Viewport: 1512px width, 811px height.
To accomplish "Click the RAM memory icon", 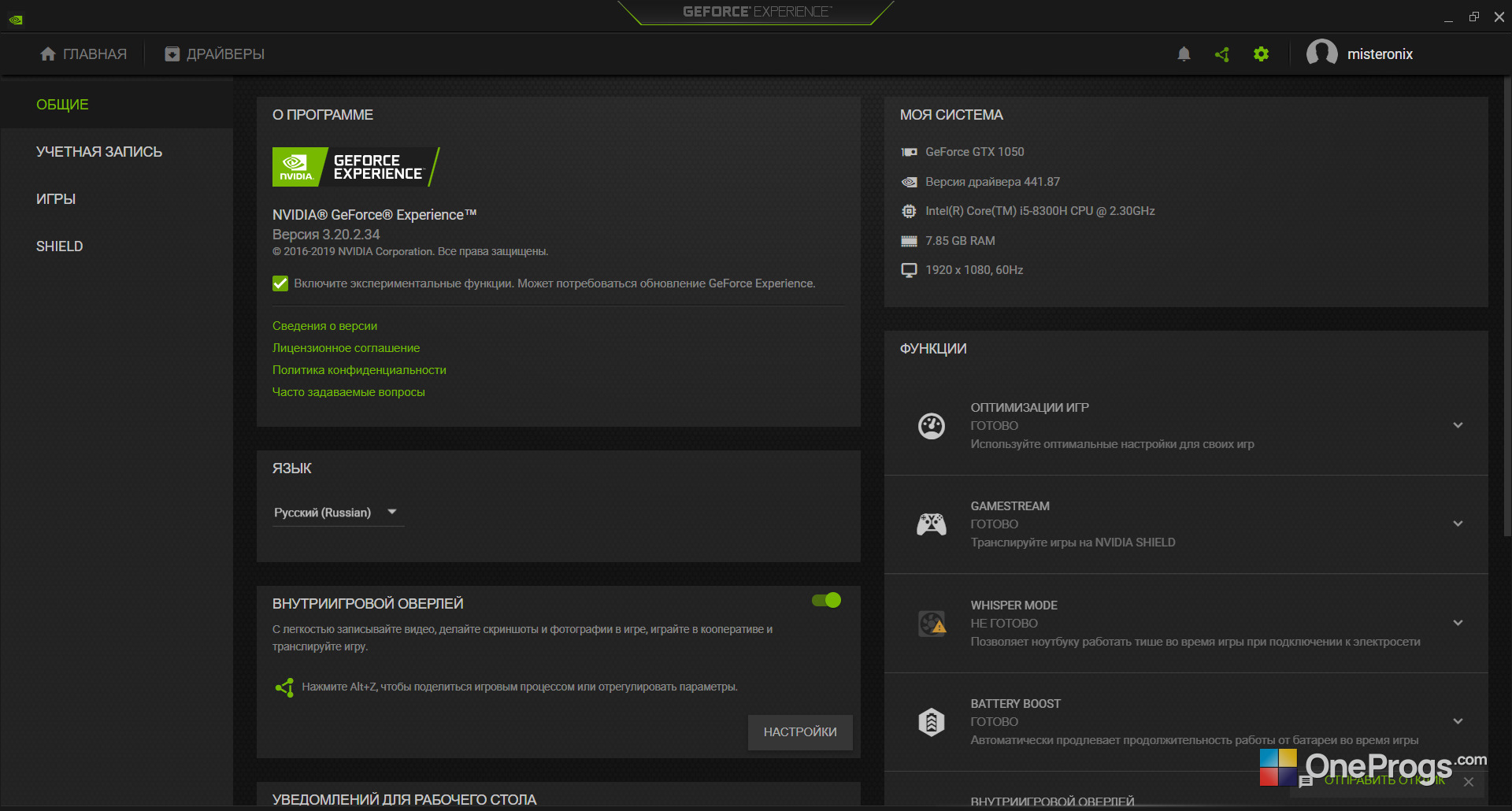I will pyautogui.click(x=909, y=241).
